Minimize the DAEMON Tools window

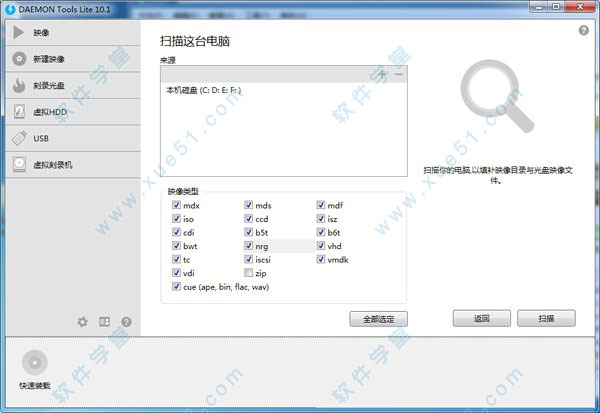(x=539, y=7)
